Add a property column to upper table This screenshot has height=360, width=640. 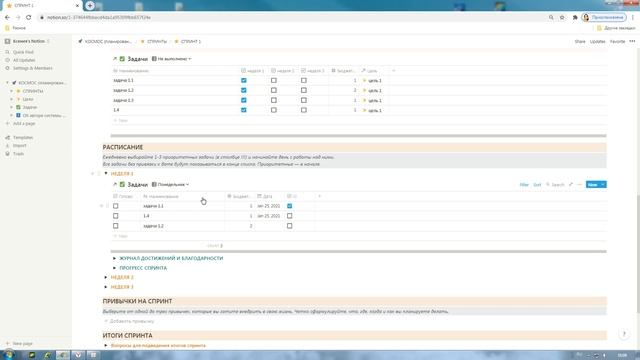(393, 71)
